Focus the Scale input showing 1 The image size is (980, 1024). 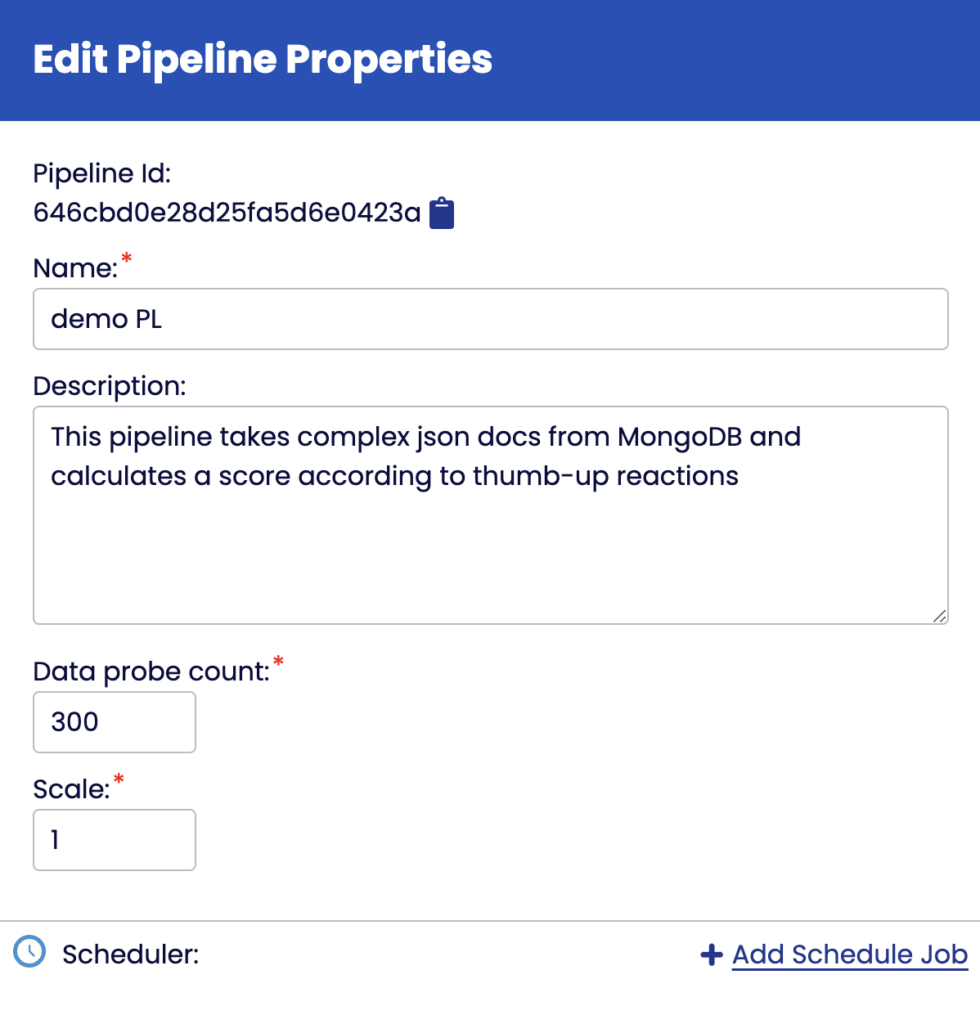click(x=114, y=840)
